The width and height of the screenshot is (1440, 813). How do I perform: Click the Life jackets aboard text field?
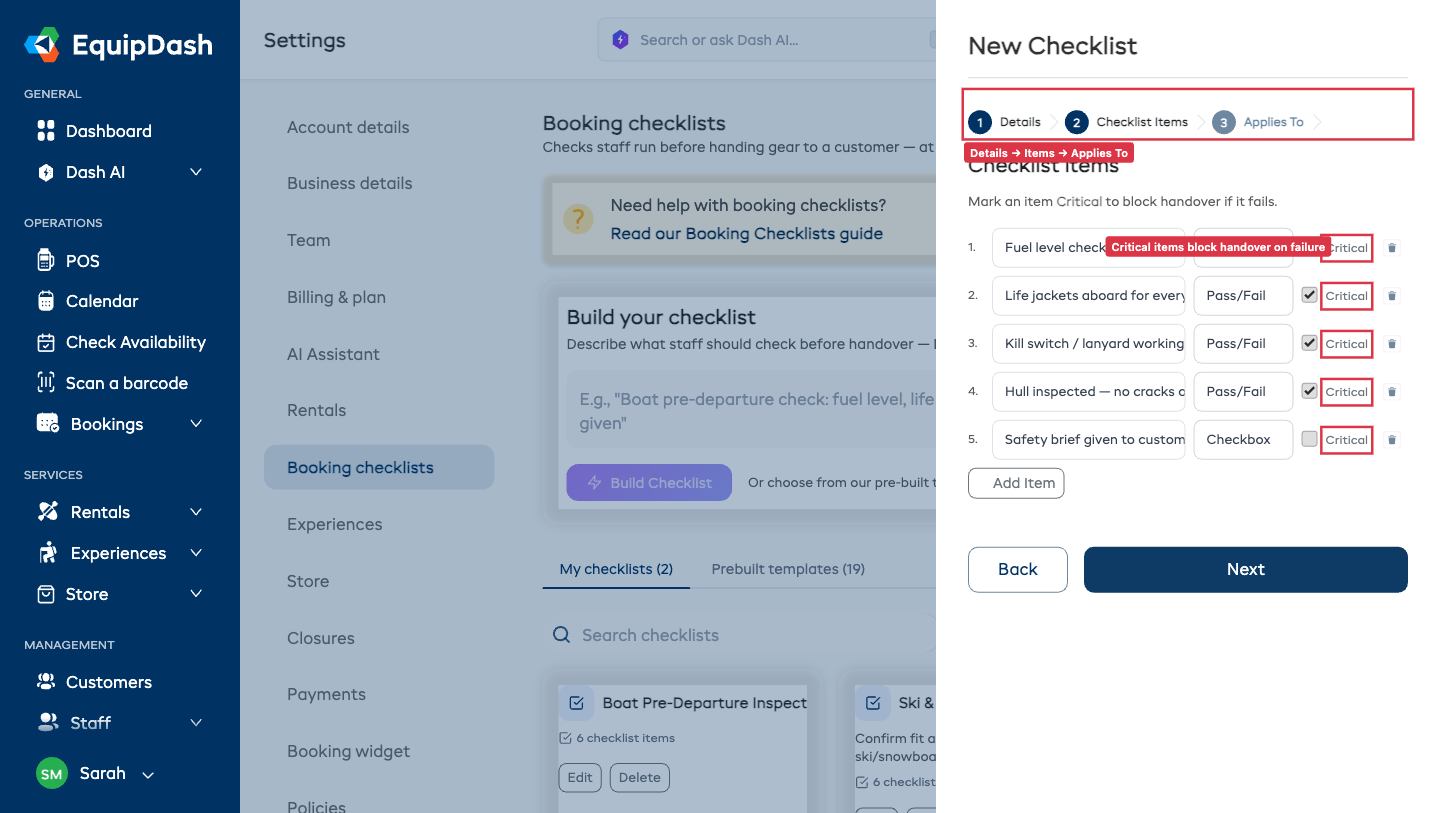click(x=1089, y=296)
